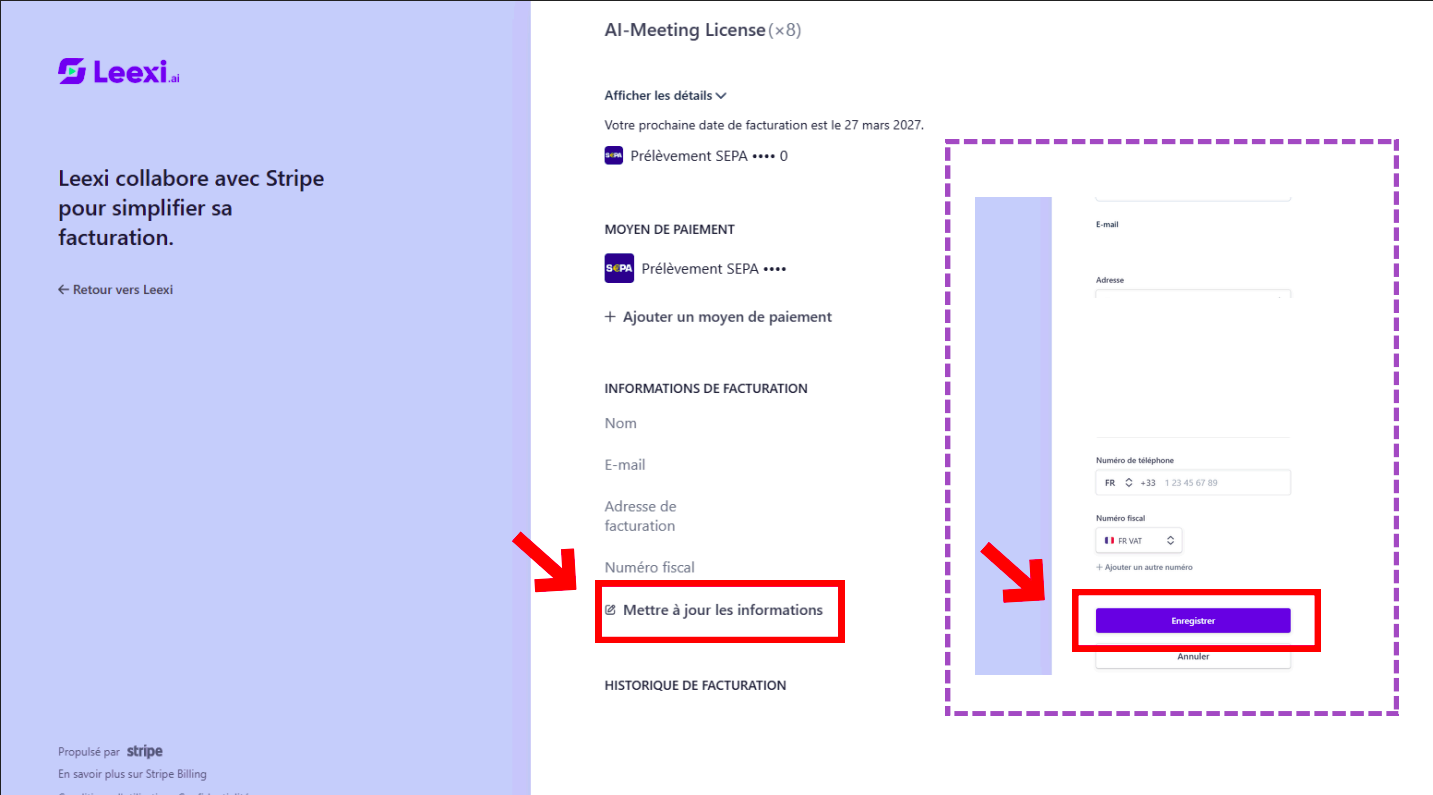The width and height of the screenshot is (1433, 795).
Task: Click the Prélèvement SEPA •••• 0 text
Action: coord(709,156)
